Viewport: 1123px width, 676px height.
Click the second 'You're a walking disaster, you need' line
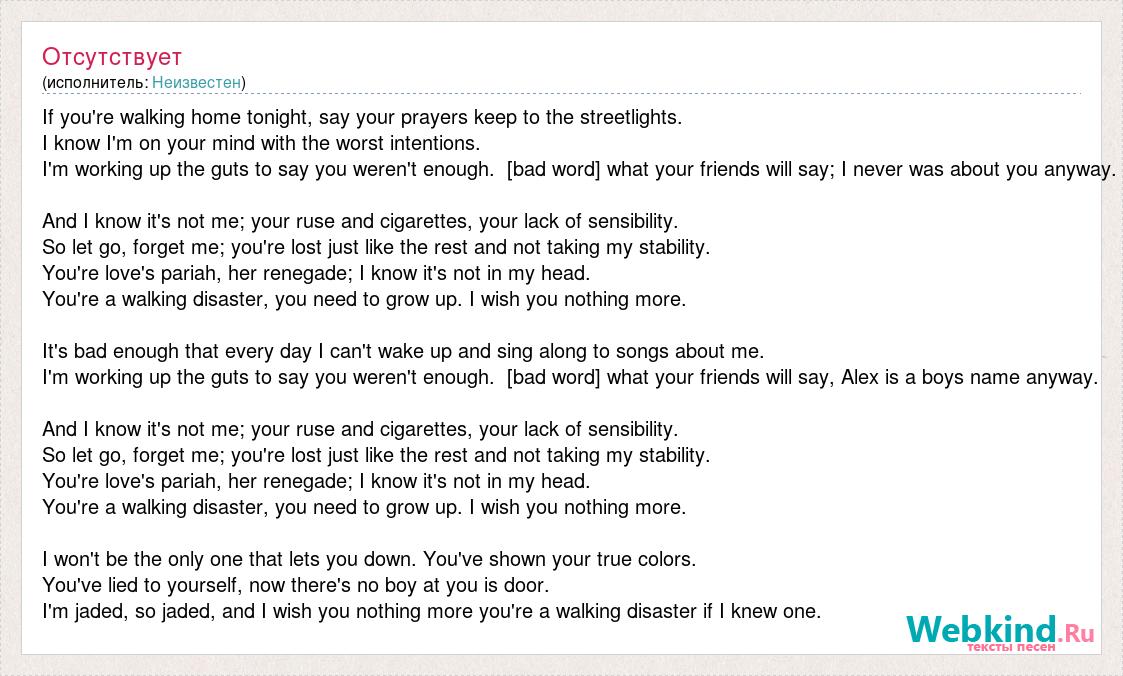(364, 508)
